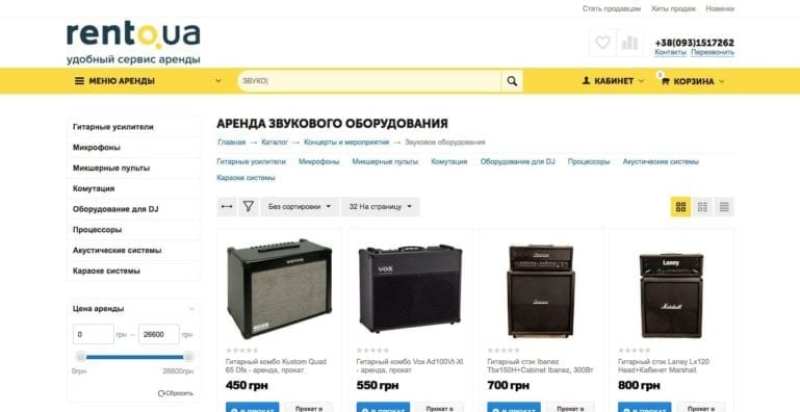Open the cart icon Корзина
The height and width of the screenshot is (412, 800).
click(692, 81)
